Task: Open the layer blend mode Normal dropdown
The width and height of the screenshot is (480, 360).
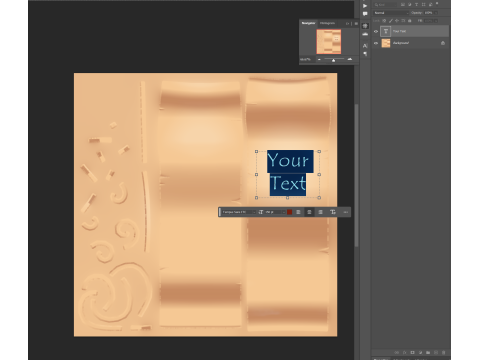Action: [391, 13]
